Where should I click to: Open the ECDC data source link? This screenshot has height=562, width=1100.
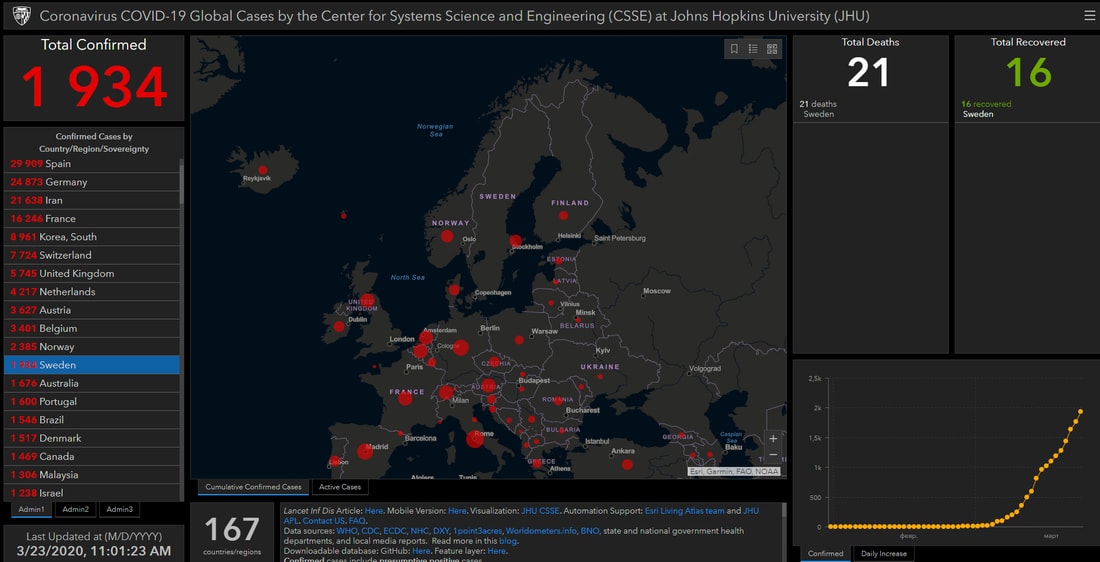394,531
